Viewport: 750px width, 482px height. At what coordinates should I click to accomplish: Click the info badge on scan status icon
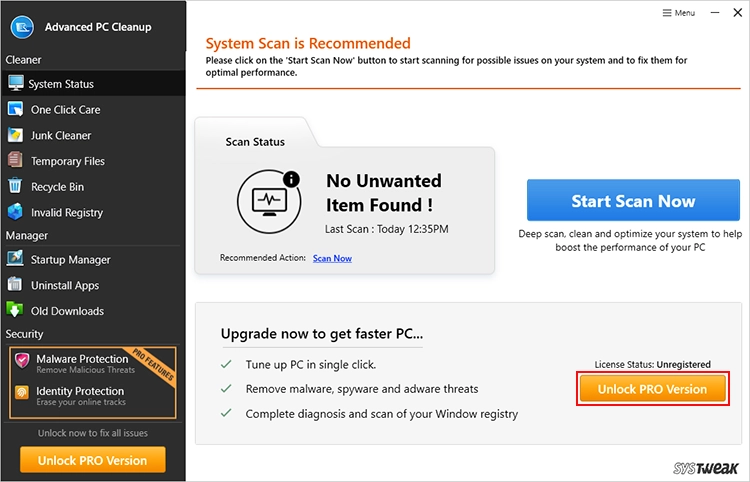point(291,179)
